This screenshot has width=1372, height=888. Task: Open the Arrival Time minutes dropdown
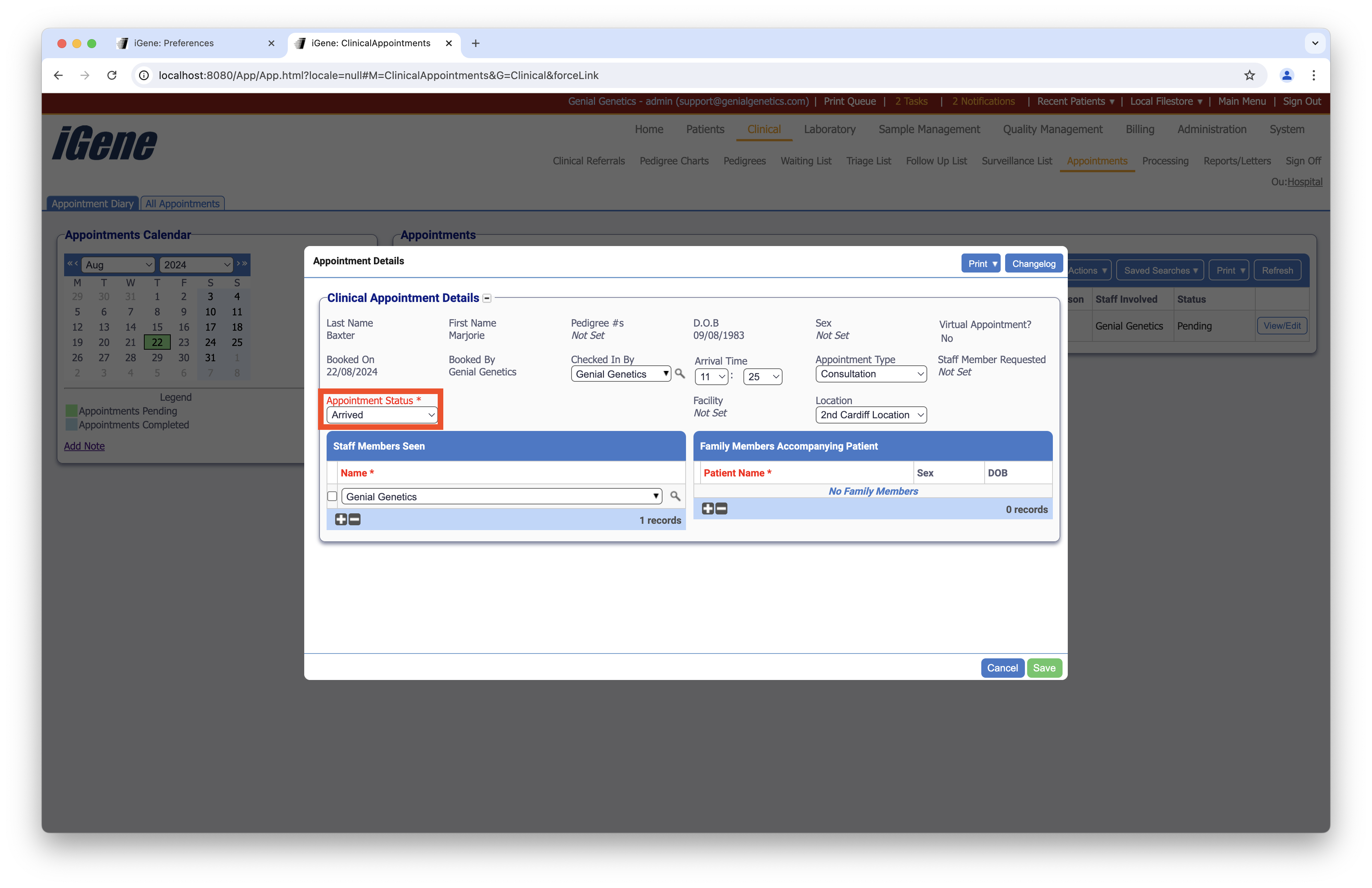762,377
